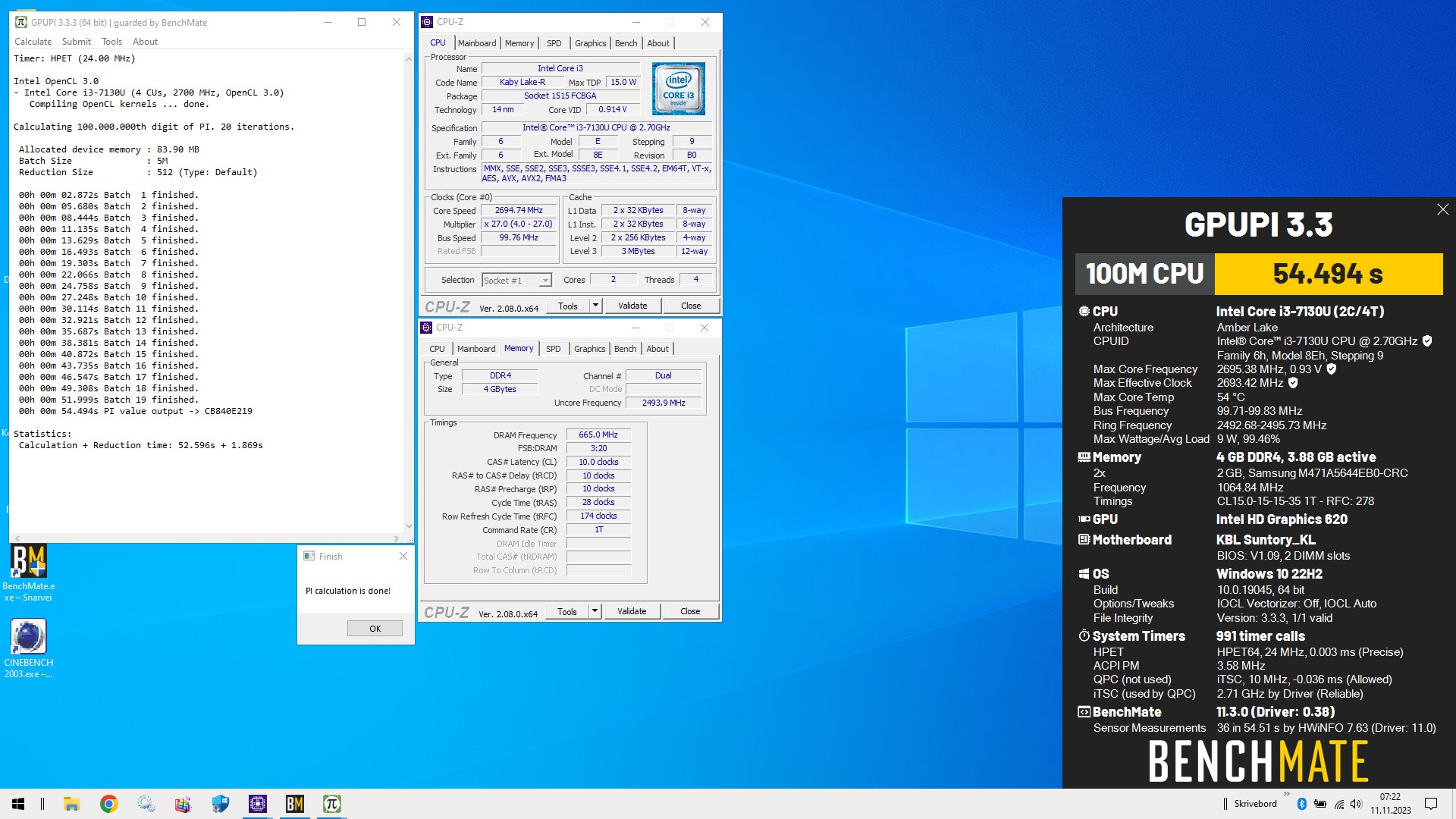Screen dimensions: 1456x819
Task: Click the Intel Core i3 logo in CPU-Z
Action: point(679,89)
